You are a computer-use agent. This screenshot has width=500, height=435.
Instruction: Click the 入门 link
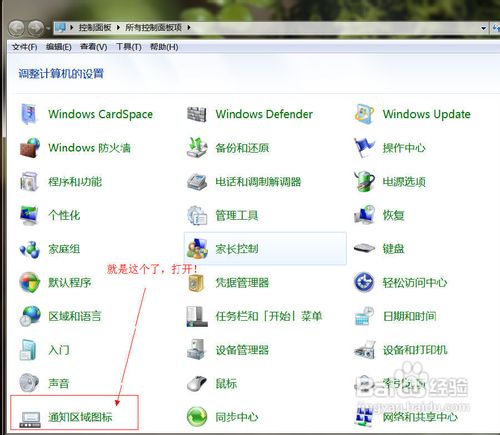[x=59, y=350]
